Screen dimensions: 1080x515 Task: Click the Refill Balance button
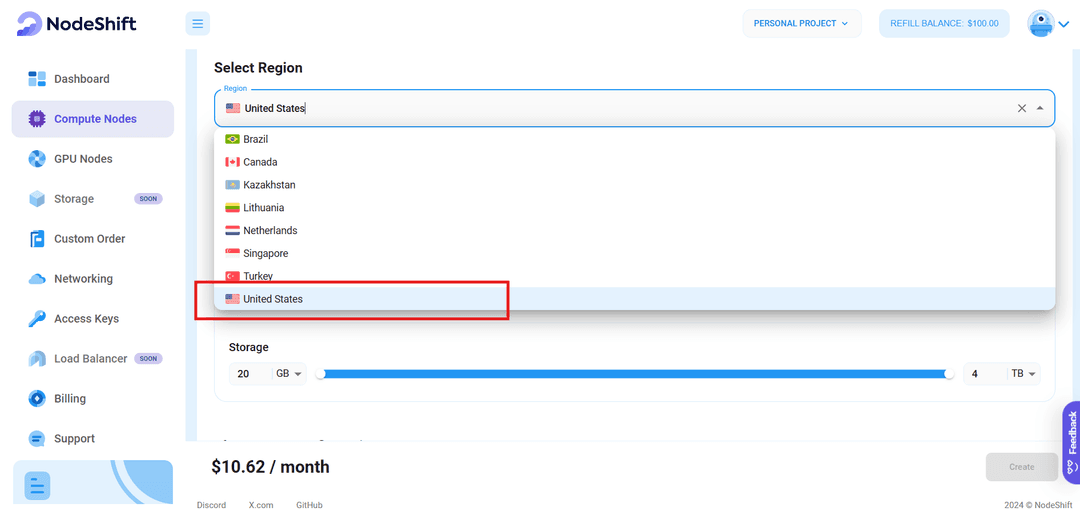point(944,24)
